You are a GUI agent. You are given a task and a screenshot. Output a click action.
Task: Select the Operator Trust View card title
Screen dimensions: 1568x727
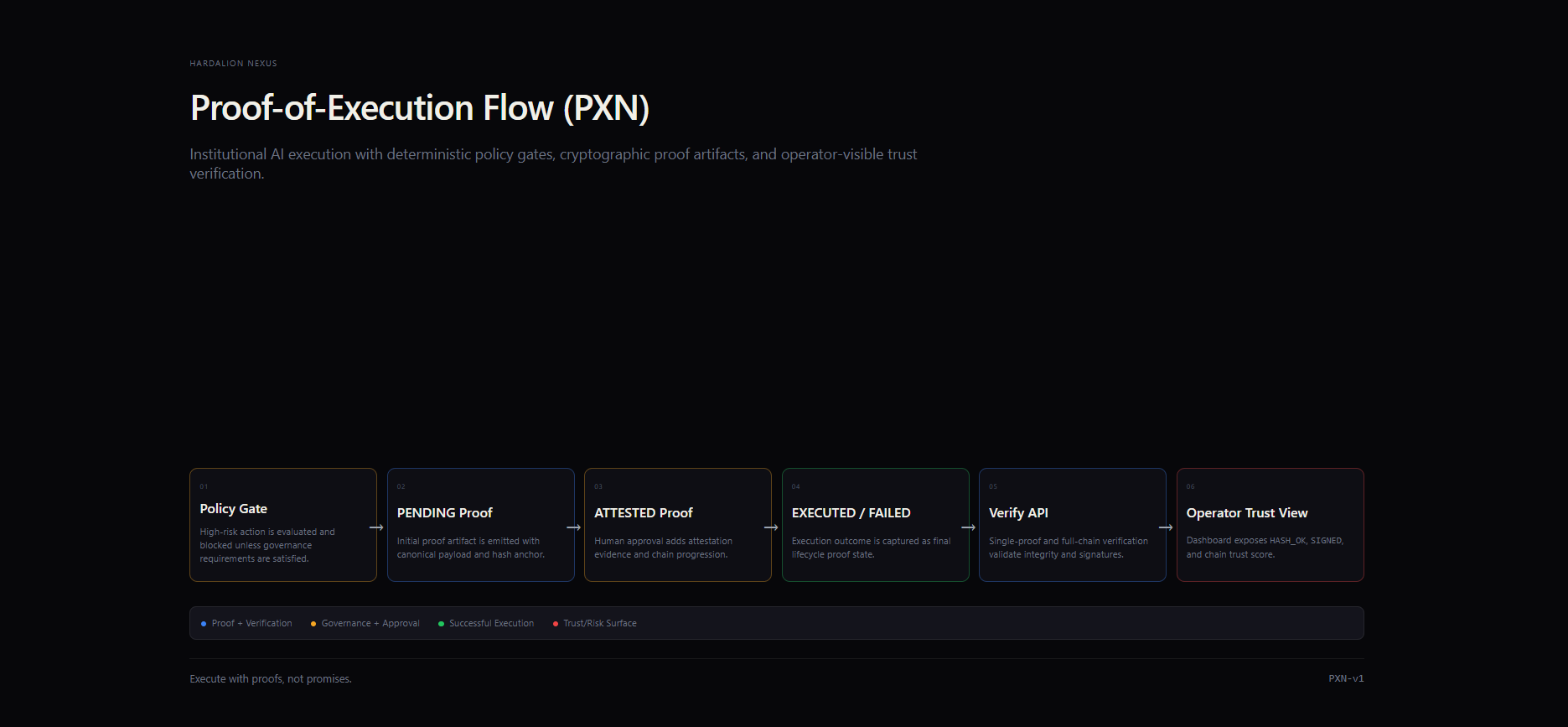pyautogui.click(x=1247, y=513)
